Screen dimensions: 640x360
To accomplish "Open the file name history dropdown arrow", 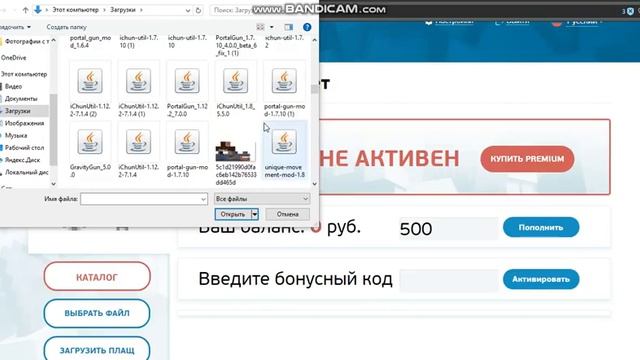I will coord(203,199).
